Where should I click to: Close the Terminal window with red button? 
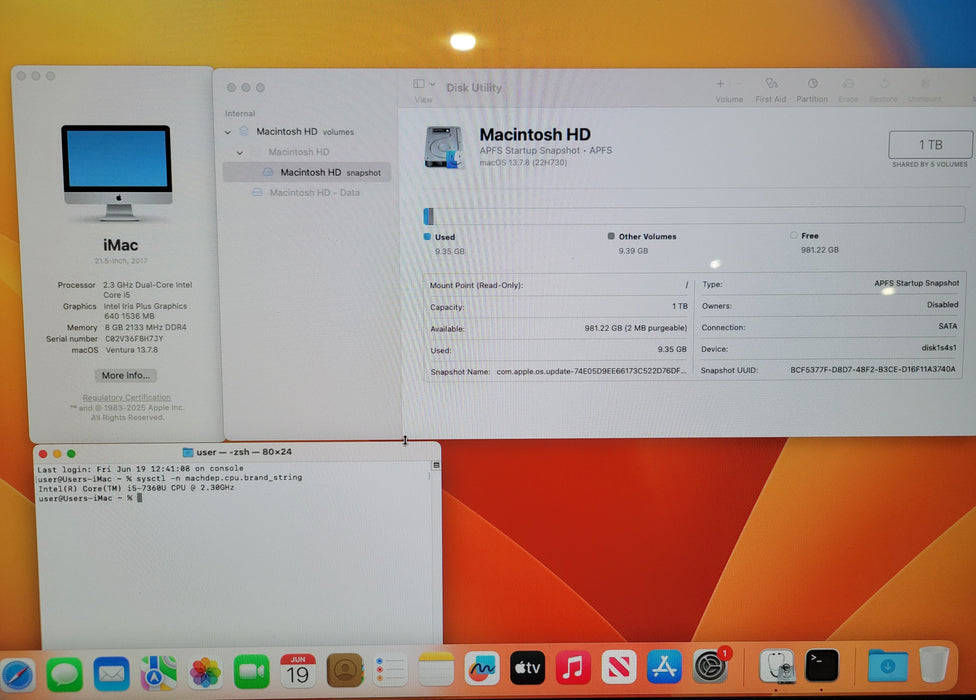coord(43,454)
